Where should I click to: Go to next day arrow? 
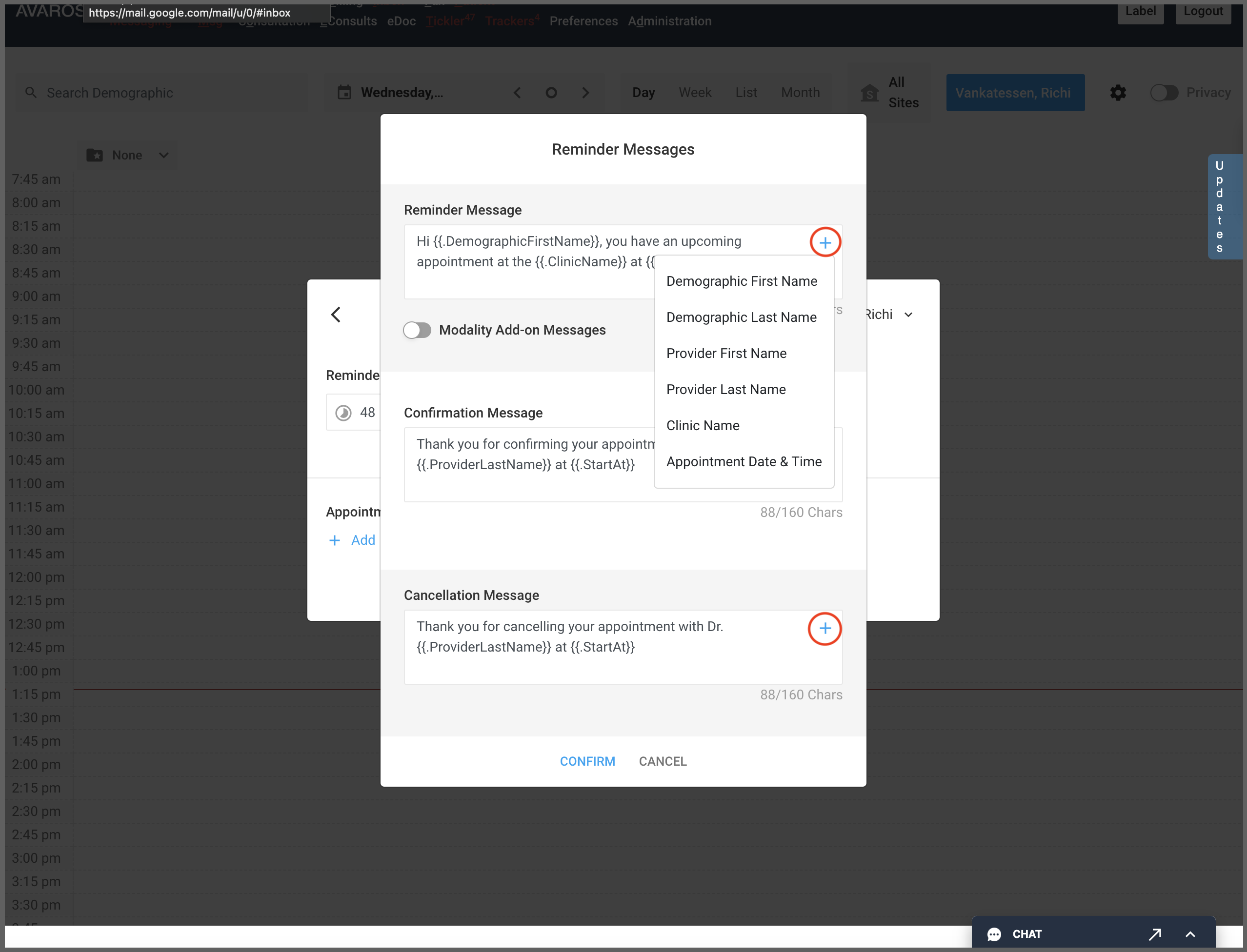click(585, 92)
